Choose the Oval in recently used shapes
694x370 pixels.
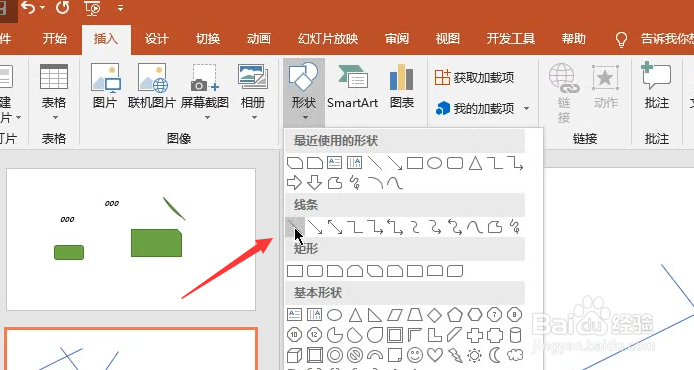(x=435, y=163)
